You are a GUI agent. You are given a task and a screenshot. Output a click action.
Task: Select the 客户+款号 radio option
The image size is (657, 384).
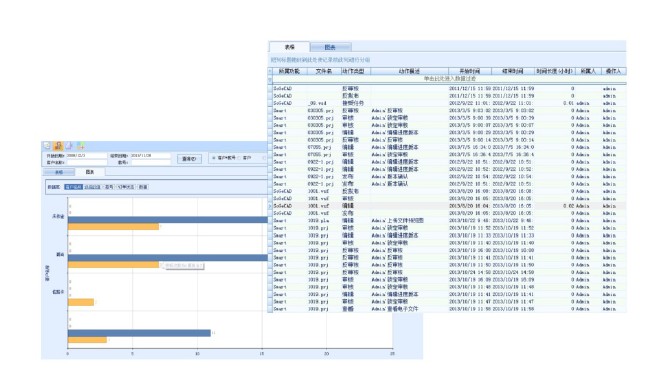click(214, 158)
